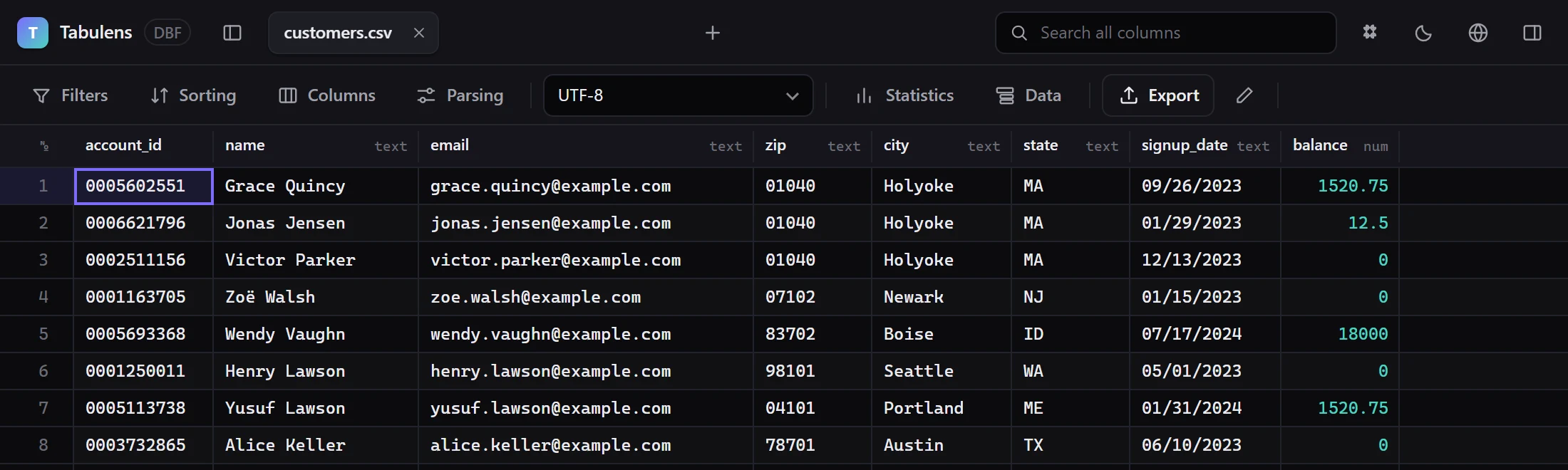
Task: Click the search magnifier icon
Action: click(1019, 33)
